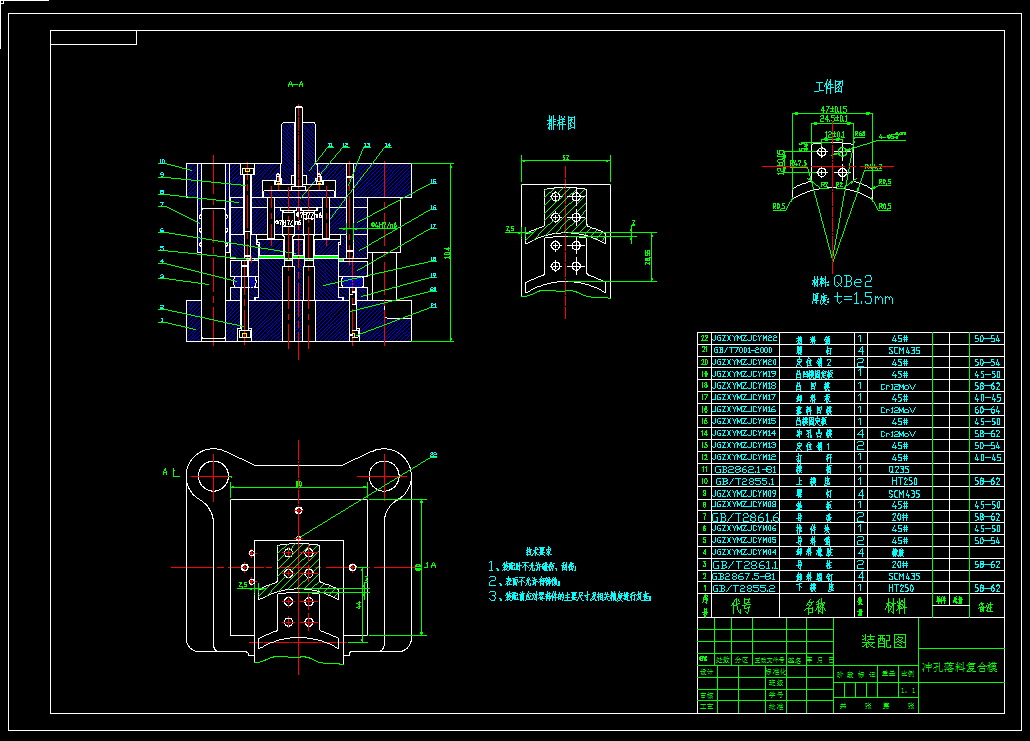Click the Q235 material cell
This screenshot has height=741, width=1030.
899,470
